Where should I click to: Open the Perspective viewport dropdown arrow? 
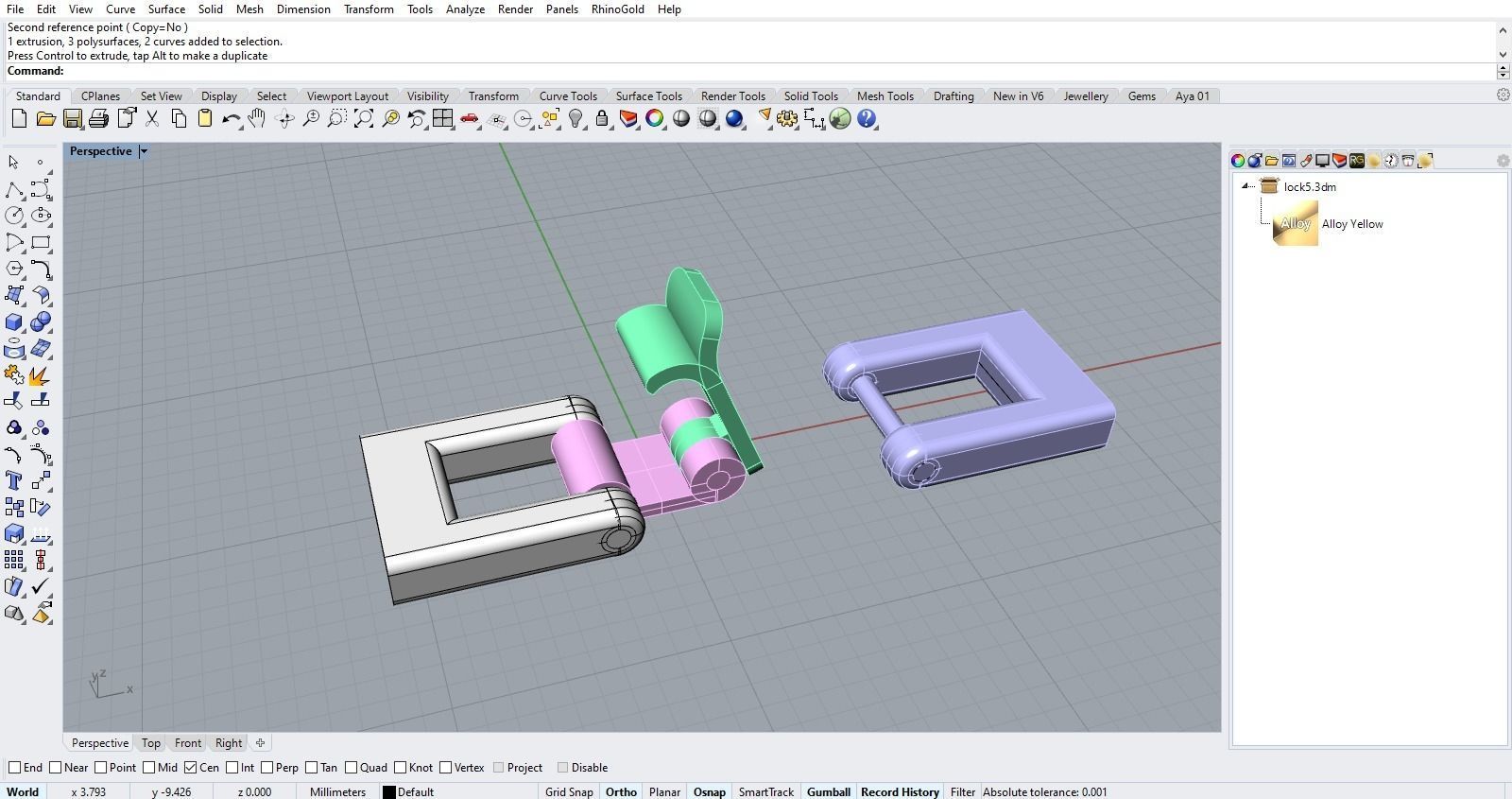(x=144, y=151)
